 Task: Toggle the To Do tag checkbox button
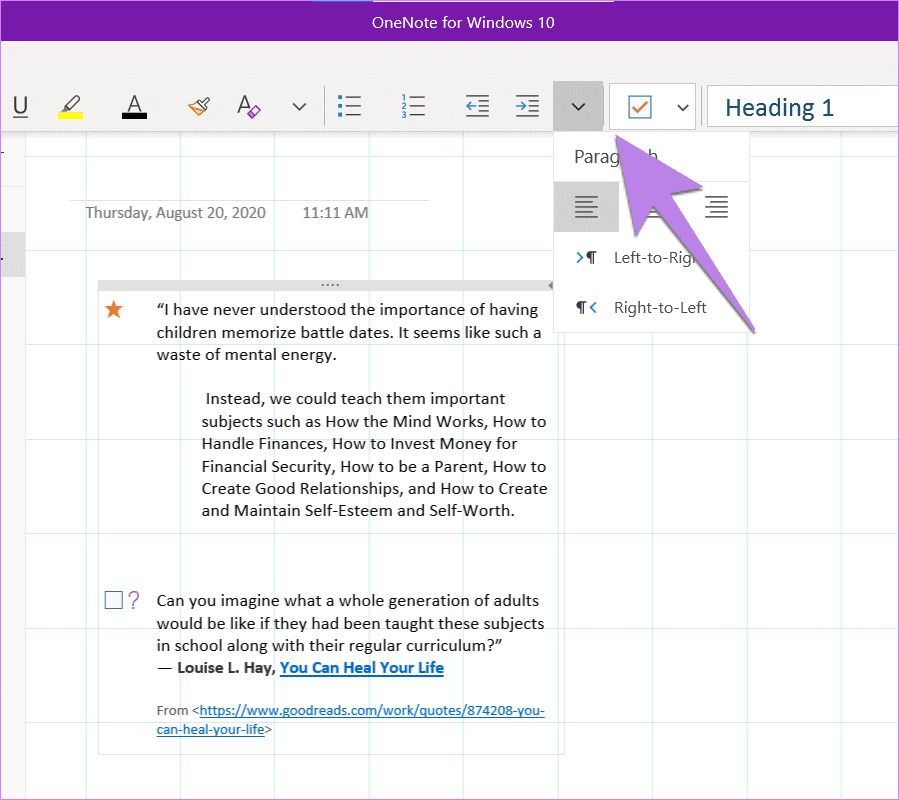(x=640, y=107)
